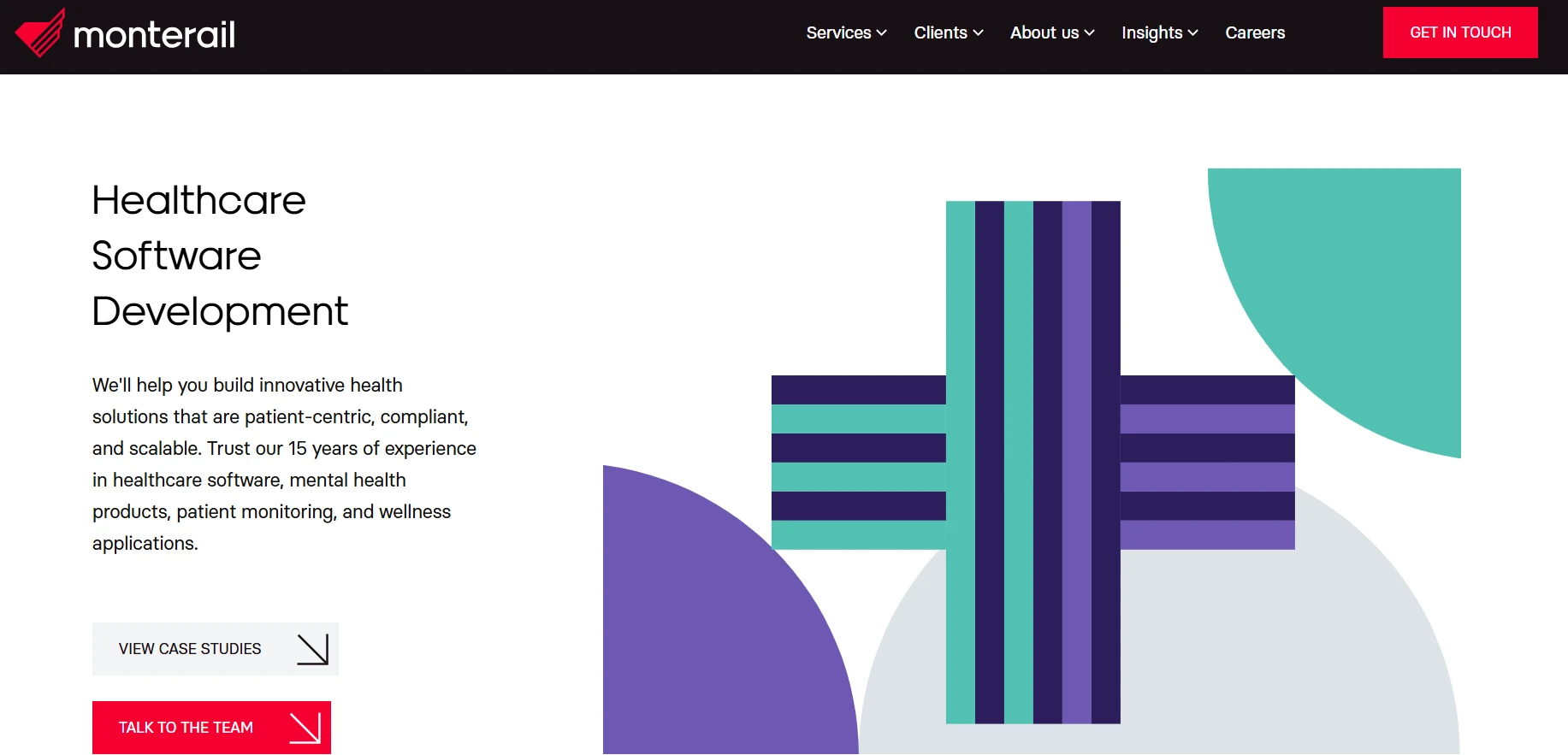Click the monterail wordmark text

(x=154, y=34)
